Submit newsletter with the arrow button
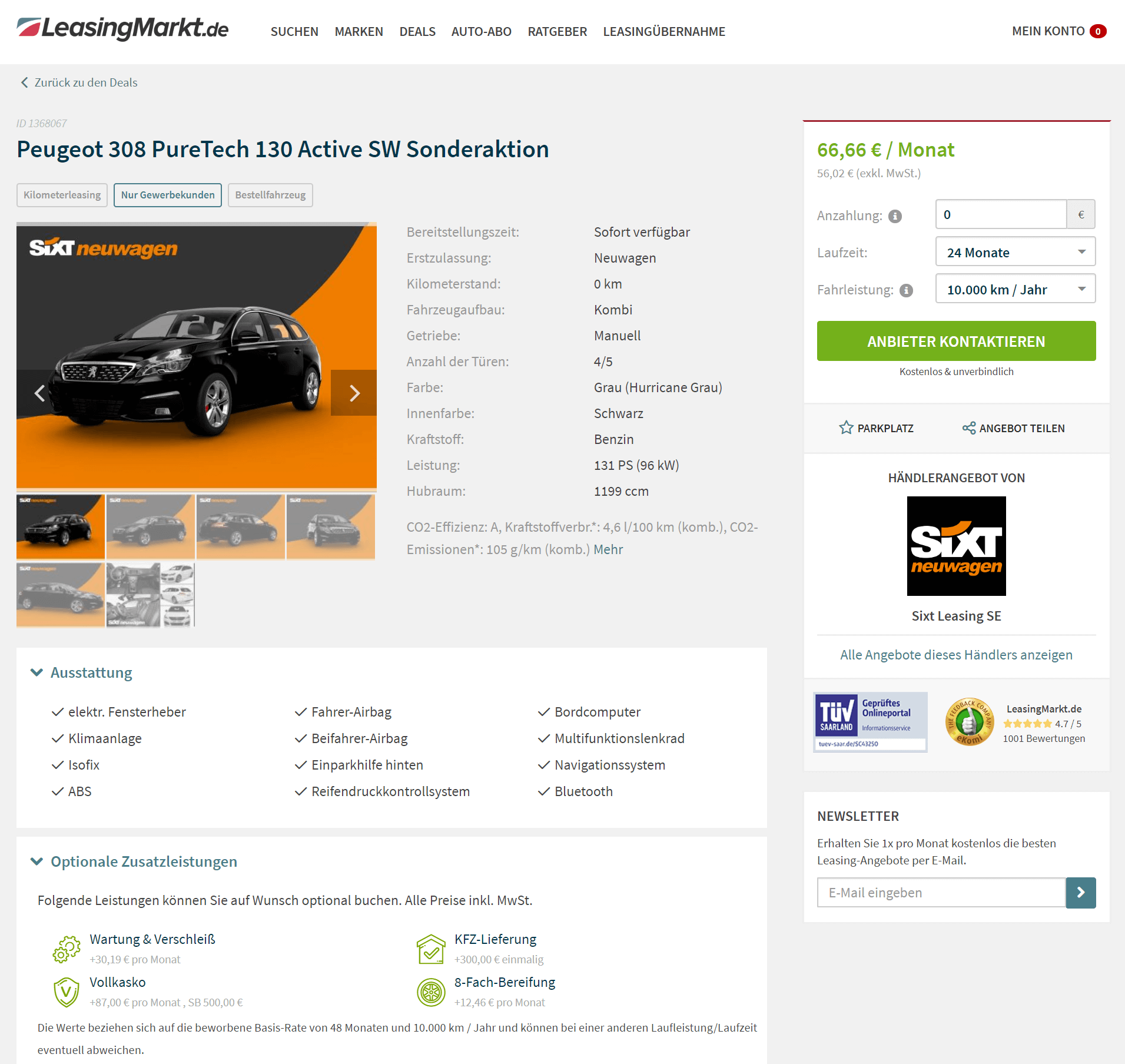Screen dimensions: 1125x1064 click(x=1081, y=893)
